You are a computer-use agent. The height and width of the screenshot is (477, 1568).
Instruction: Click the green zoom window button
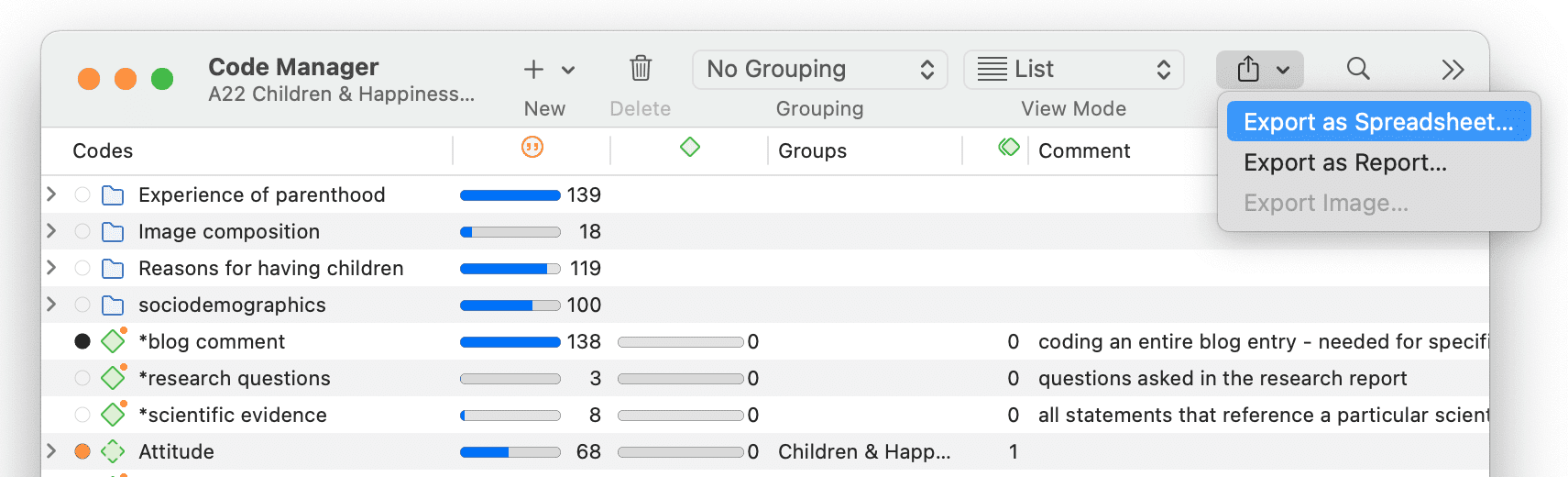click(x=162, y=79)
